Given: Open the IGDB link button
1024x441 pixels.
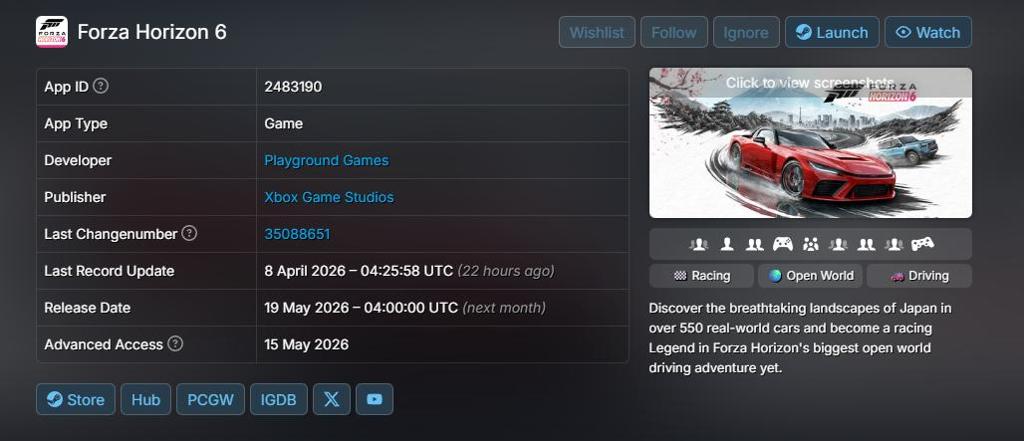Looking at the screenshot, I should point(279,399).
